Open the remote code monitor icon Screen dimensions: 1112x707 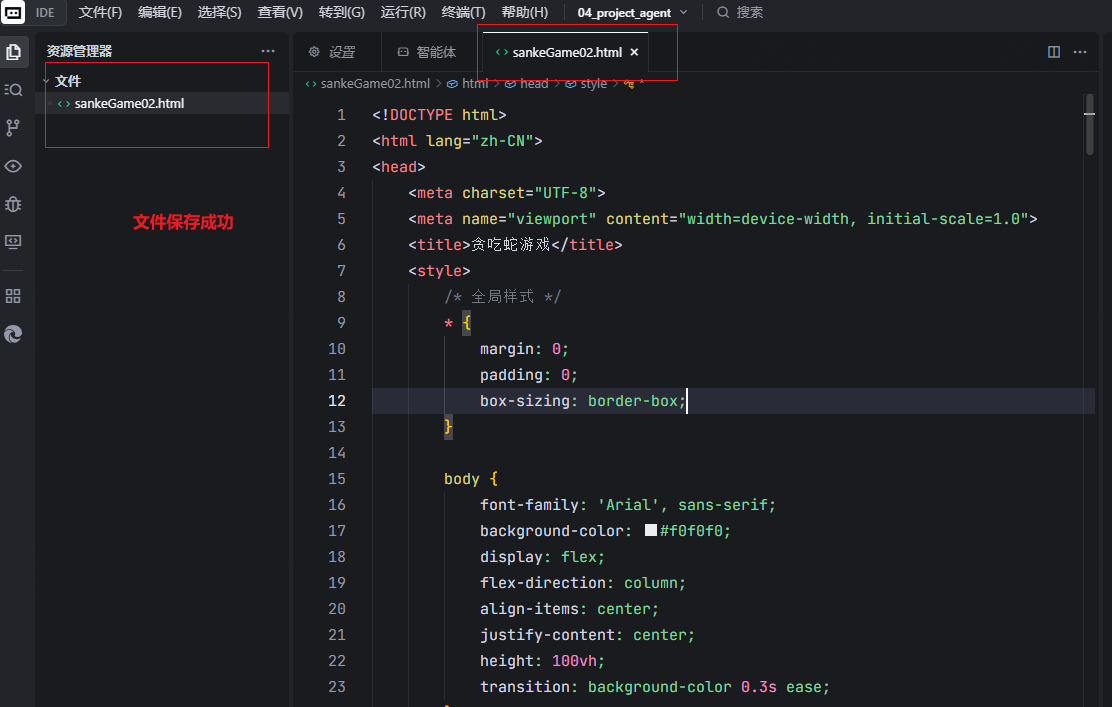(x=13, y=242)
